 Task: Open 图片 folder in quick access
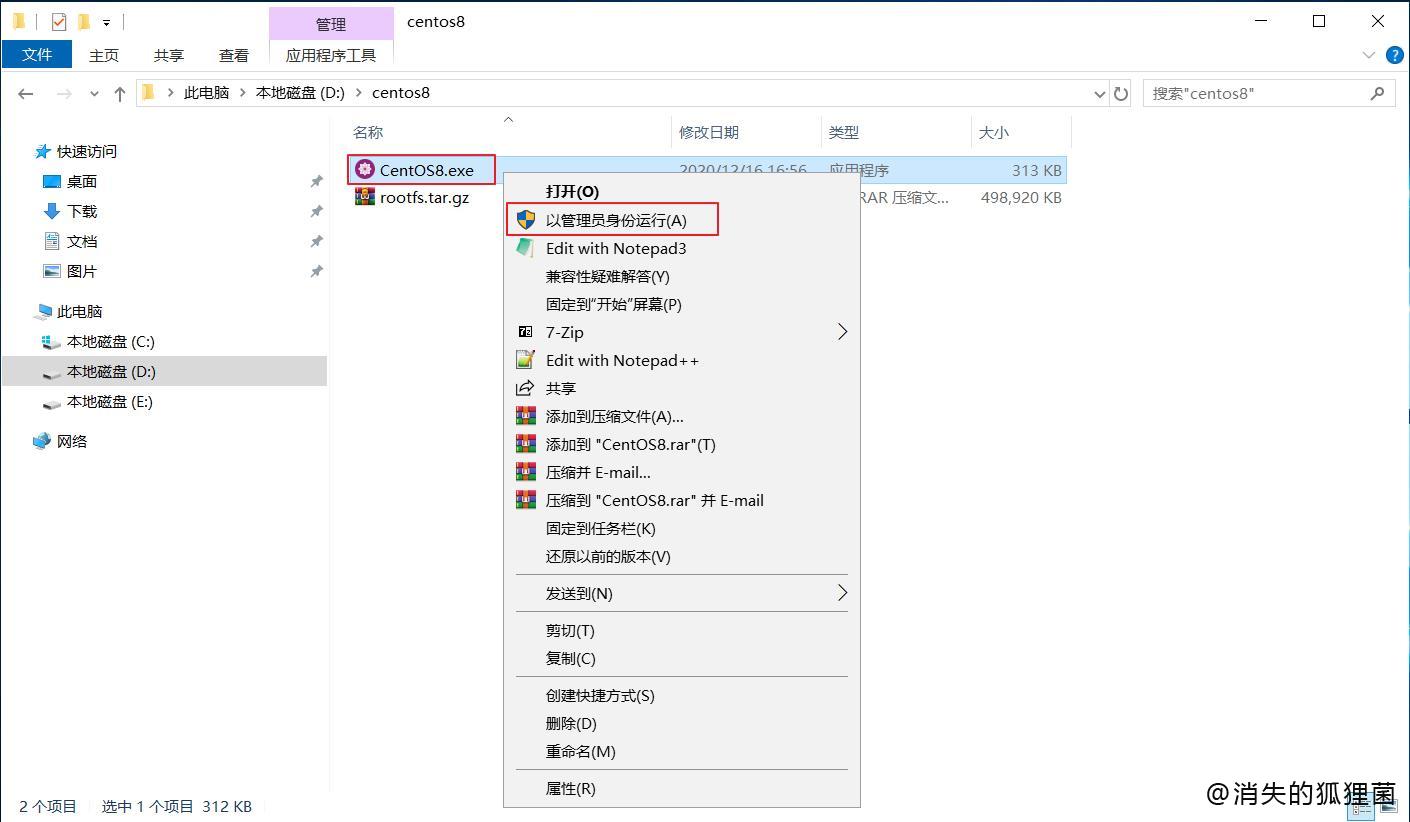(x=81, y=271)
